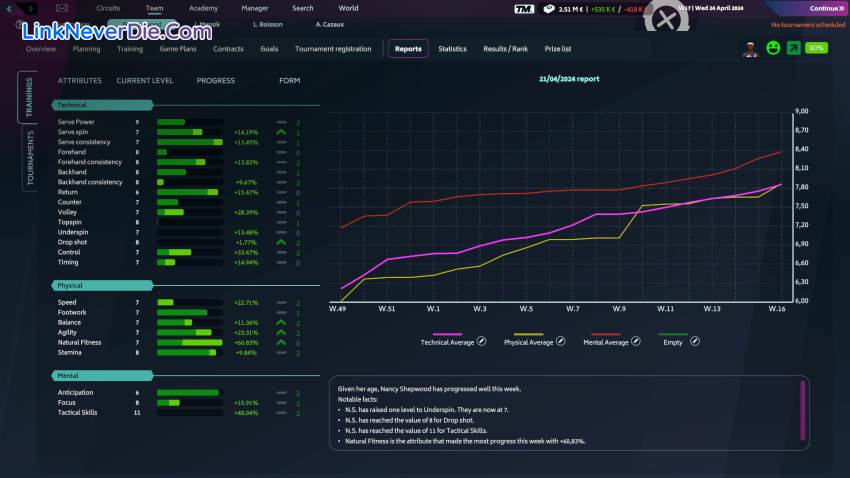Click the player portrait avatar icon

751,48
